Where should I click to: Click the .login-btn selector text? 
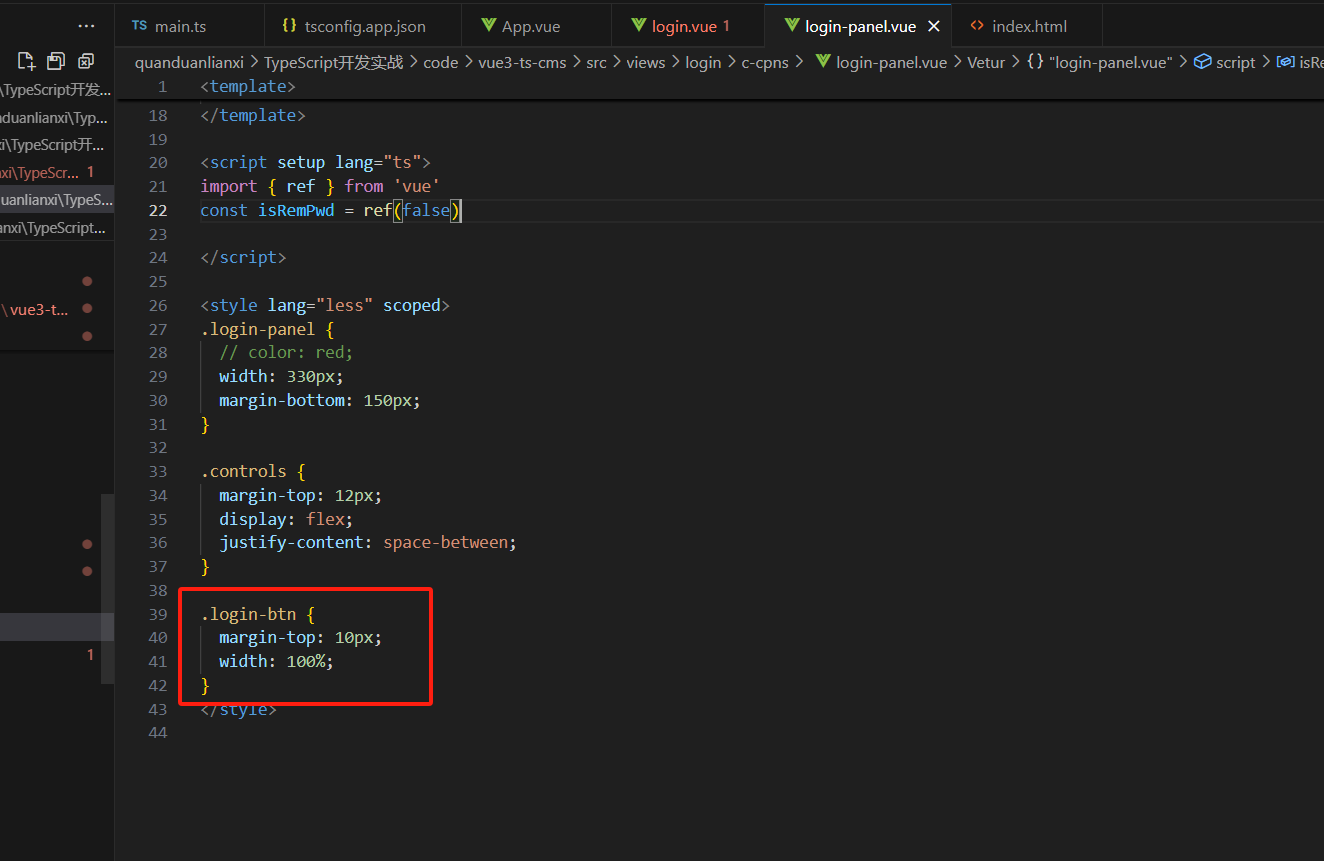[x=248, y=614]
